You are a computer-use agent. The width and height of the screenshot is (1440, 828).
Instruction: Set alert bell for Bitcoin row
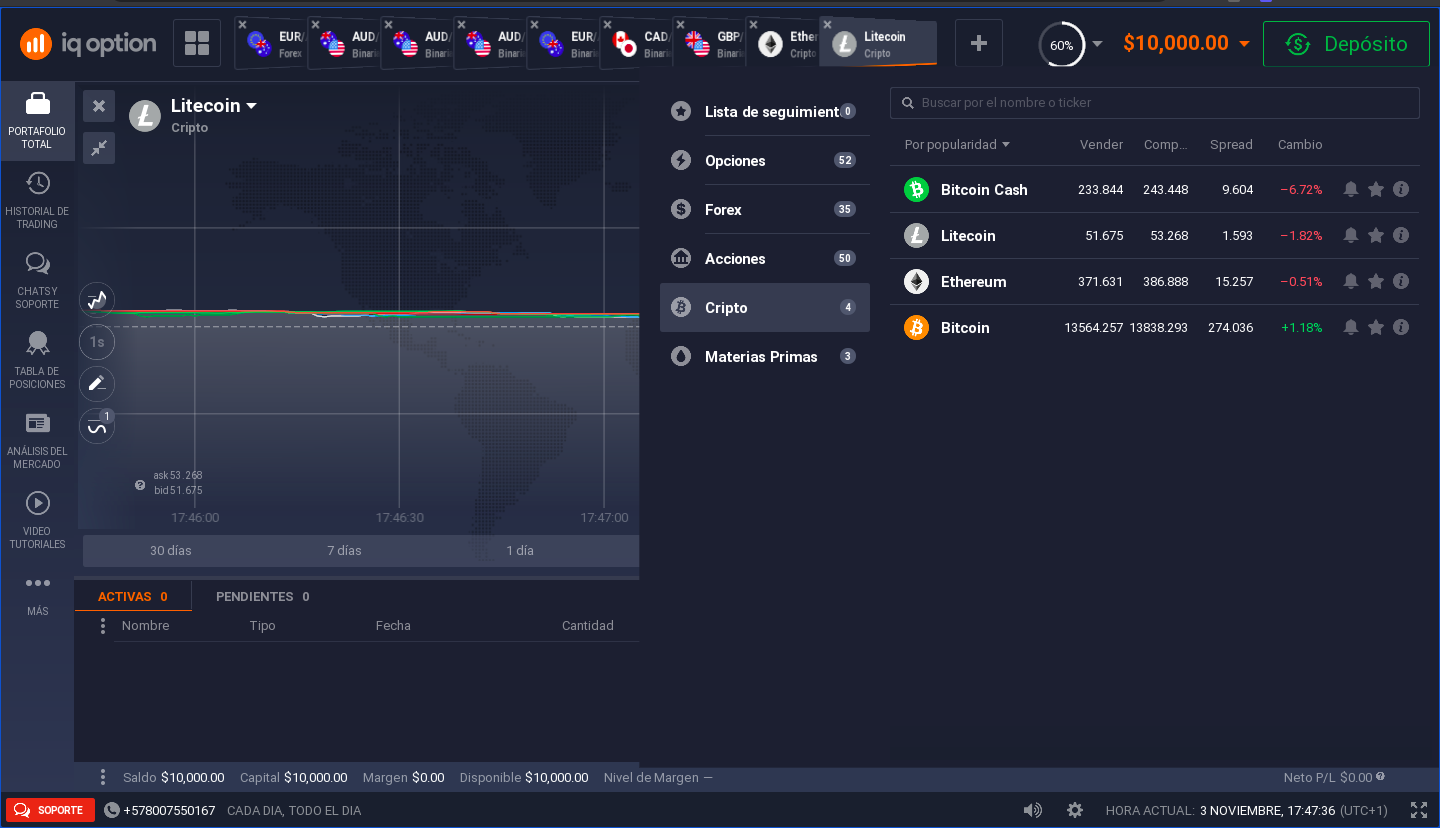coord(1351,327)
